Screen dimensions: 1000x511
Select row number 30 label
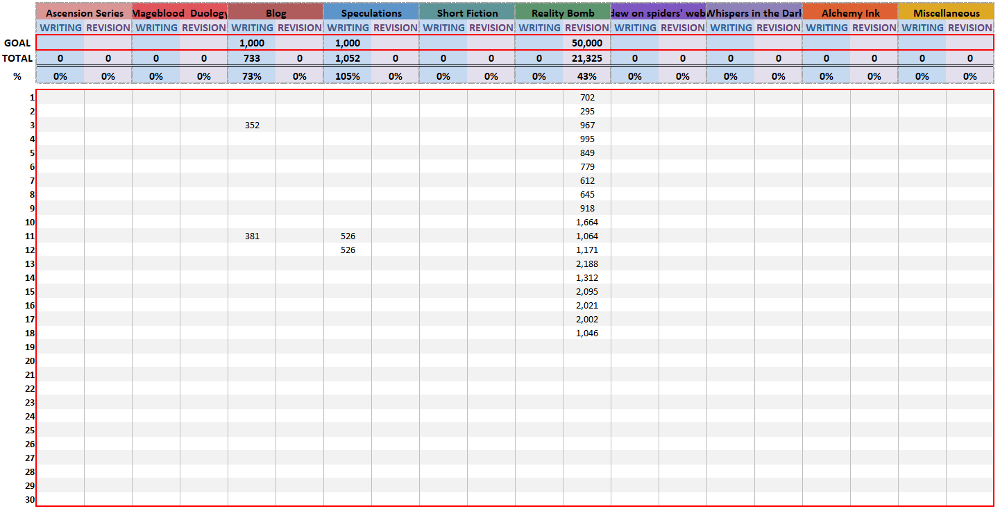coord(29,499)
